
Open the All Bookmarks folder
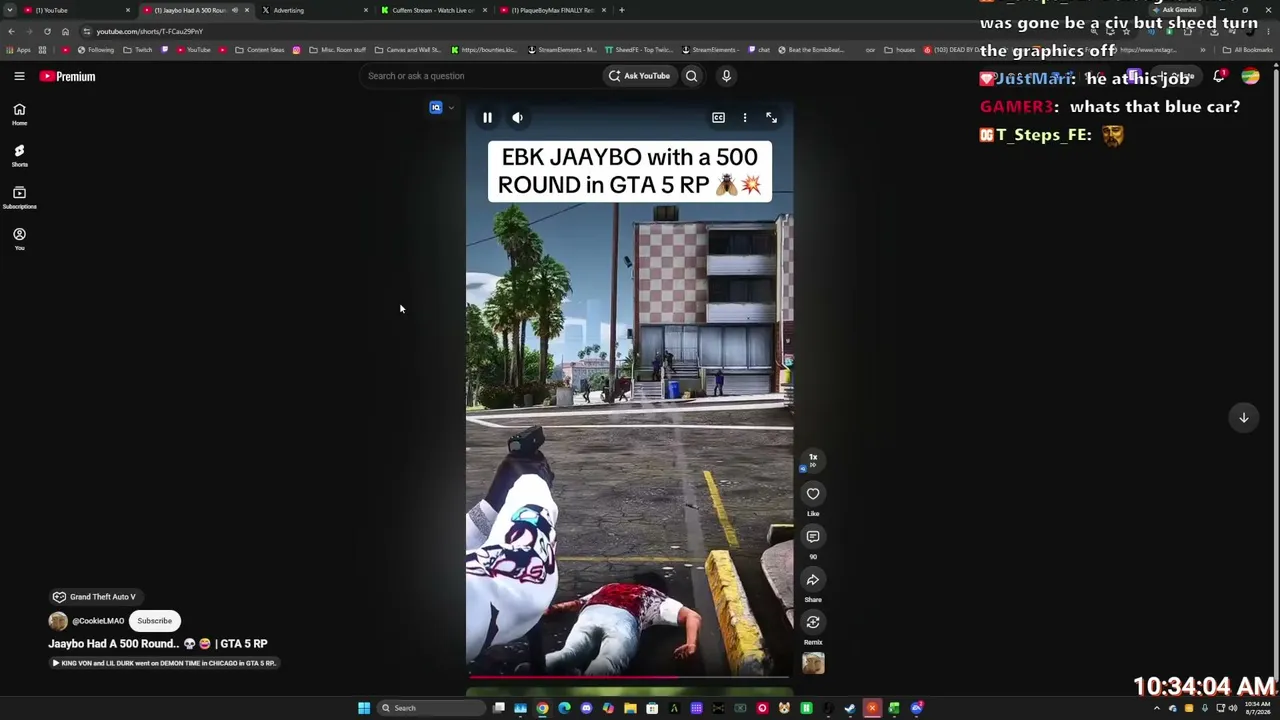click(1247, 50)
